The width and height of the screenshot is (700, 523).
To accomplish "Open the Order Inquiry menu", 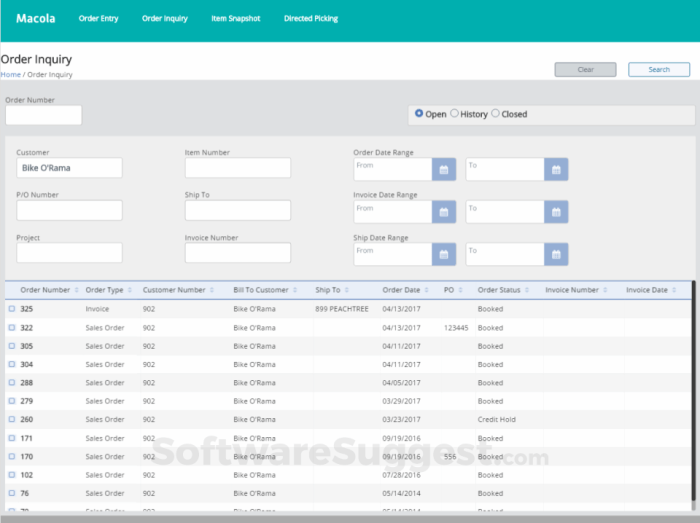I will 165,18.
